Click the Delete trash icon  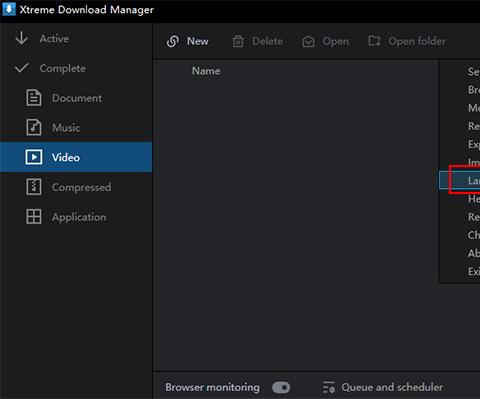point(238,41)
